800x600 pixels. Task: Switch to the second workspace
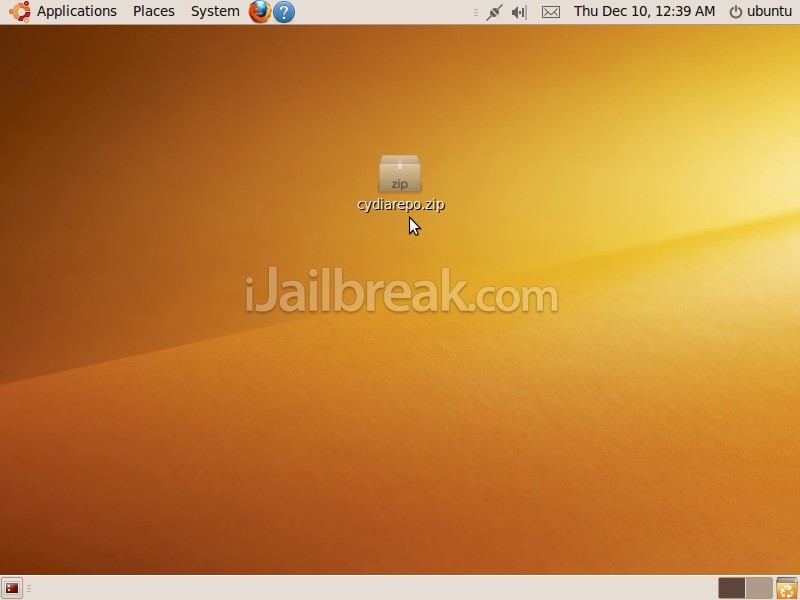759,588
